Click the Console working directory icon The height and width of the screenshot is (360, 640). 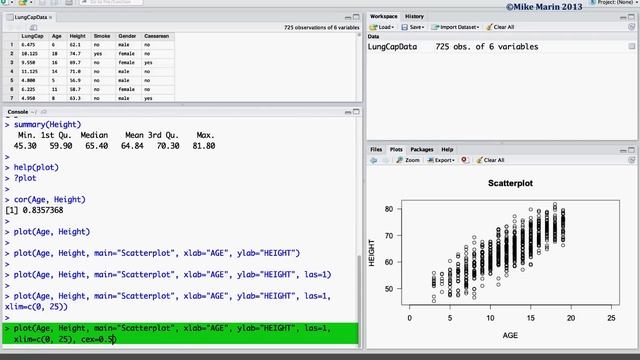(44, 112)
